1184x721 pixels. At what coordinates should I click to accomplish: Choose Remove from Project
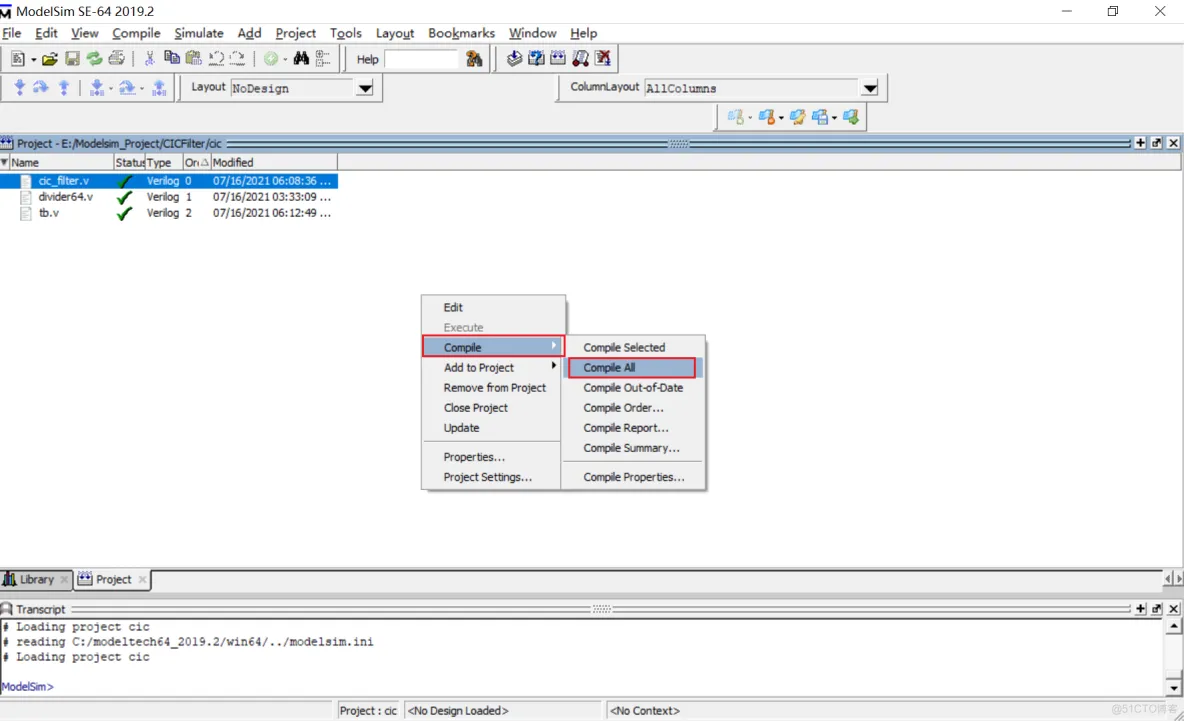tap(495, 387)
